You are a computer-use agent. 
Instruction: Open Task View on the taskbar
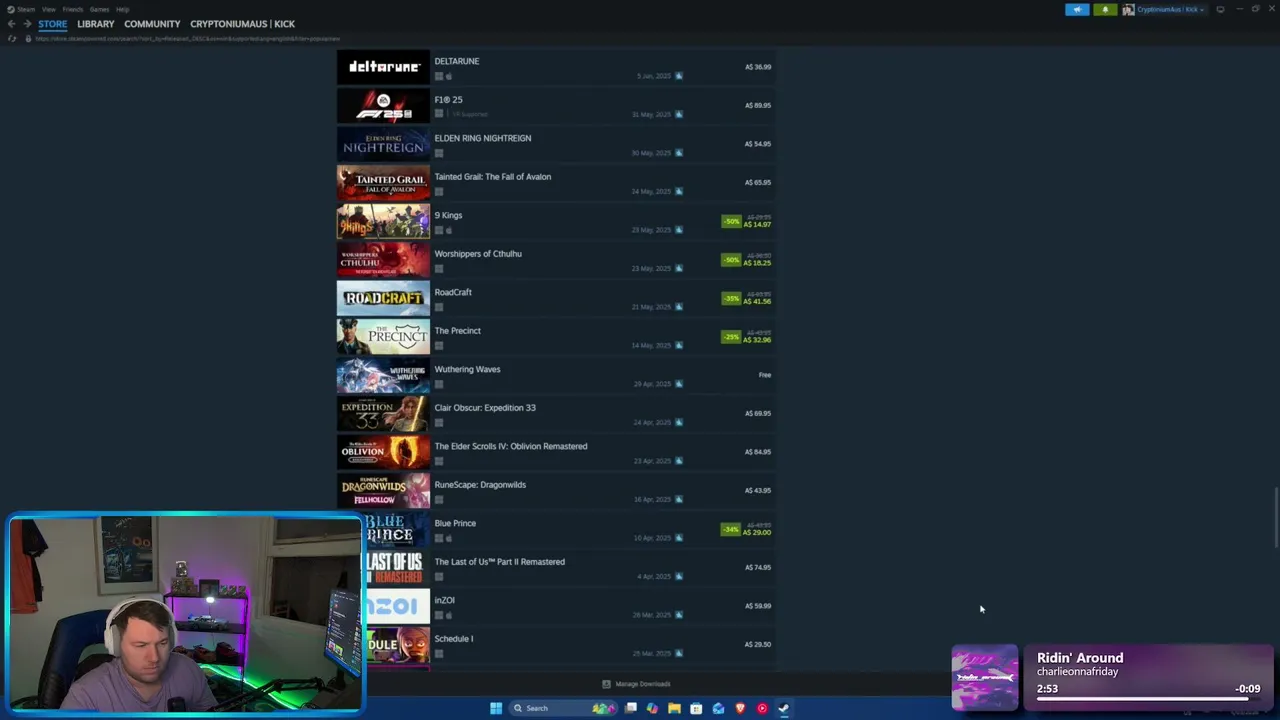pyautogui.click(x=631, y=708)
